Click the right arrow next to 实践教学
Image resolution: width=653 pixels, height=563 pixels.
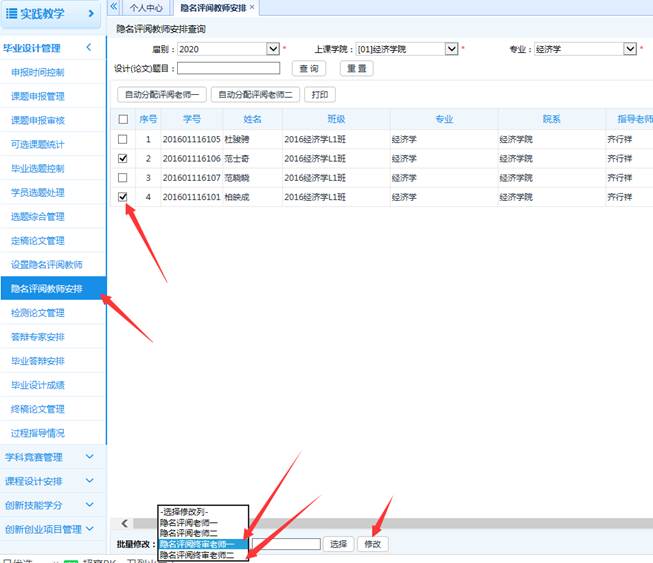pyautogui.click(x=91, y=14)
